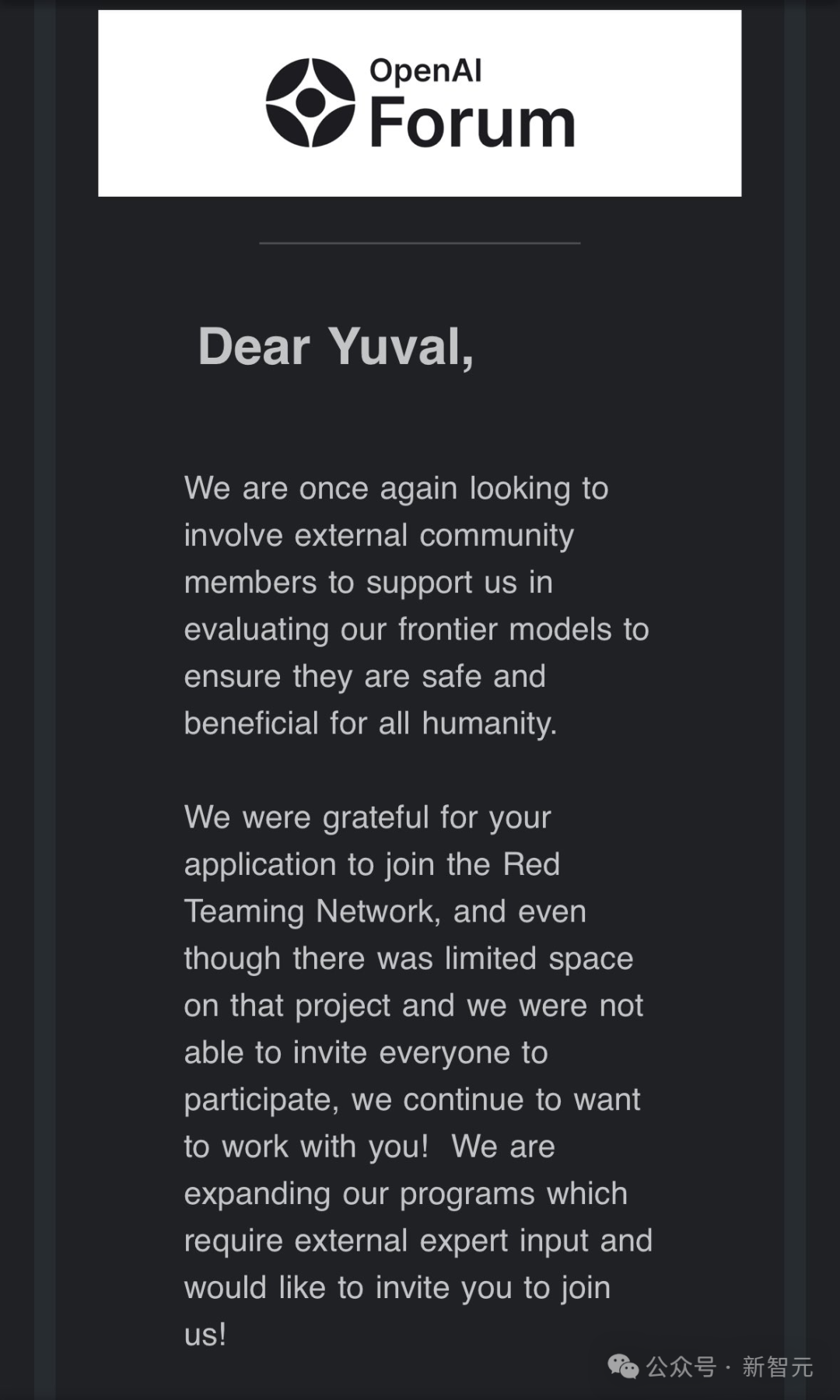The image size is (840, 1400).
Task: Click the line "require external expert input and"
Action: [418, 1241]
